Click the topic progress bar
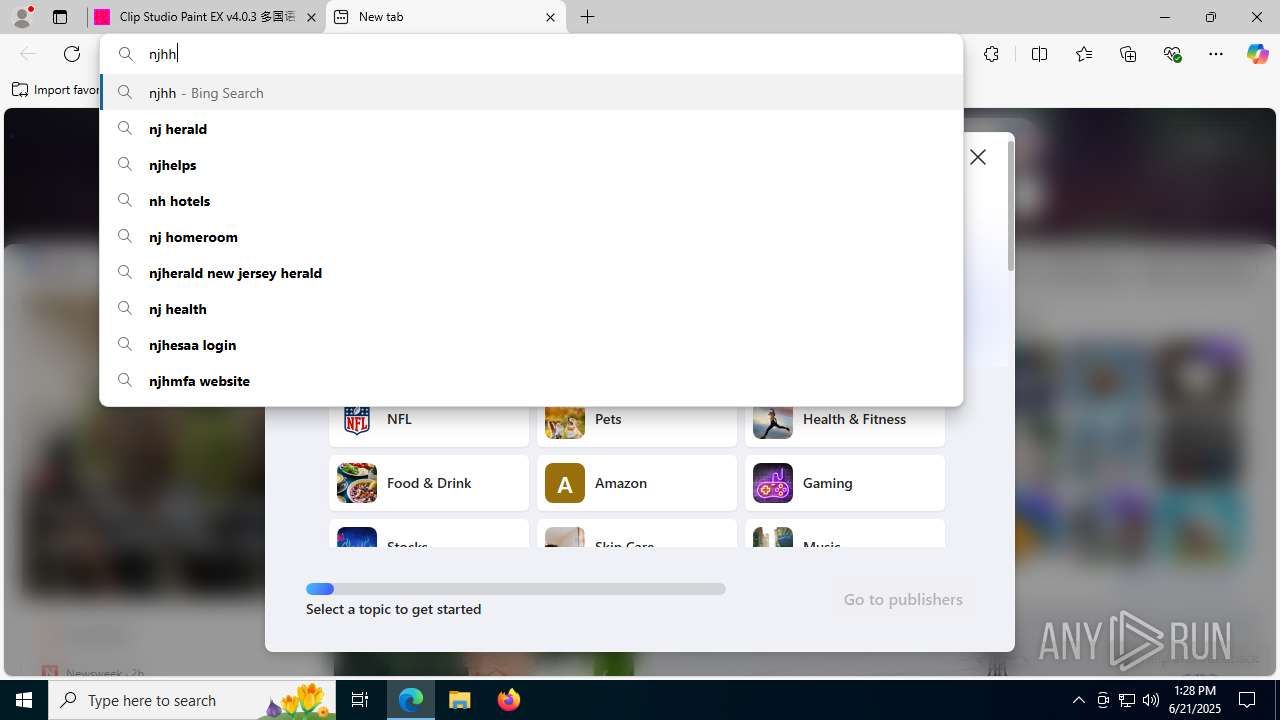 516,589
